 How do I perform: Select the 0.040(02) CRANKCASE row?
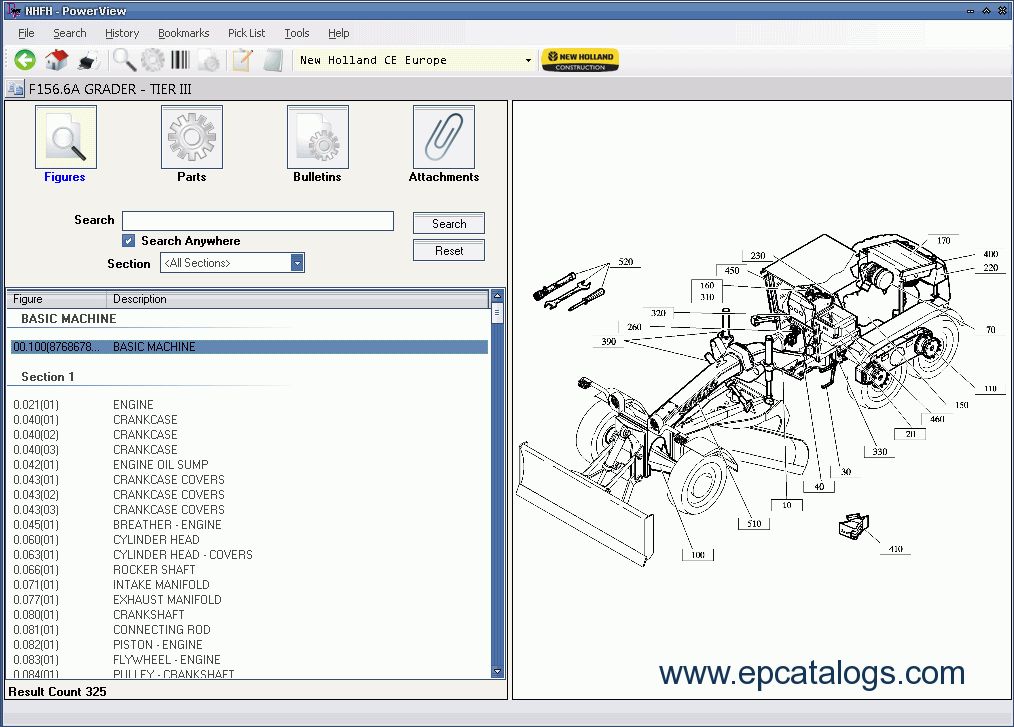[x=250, y=435]
